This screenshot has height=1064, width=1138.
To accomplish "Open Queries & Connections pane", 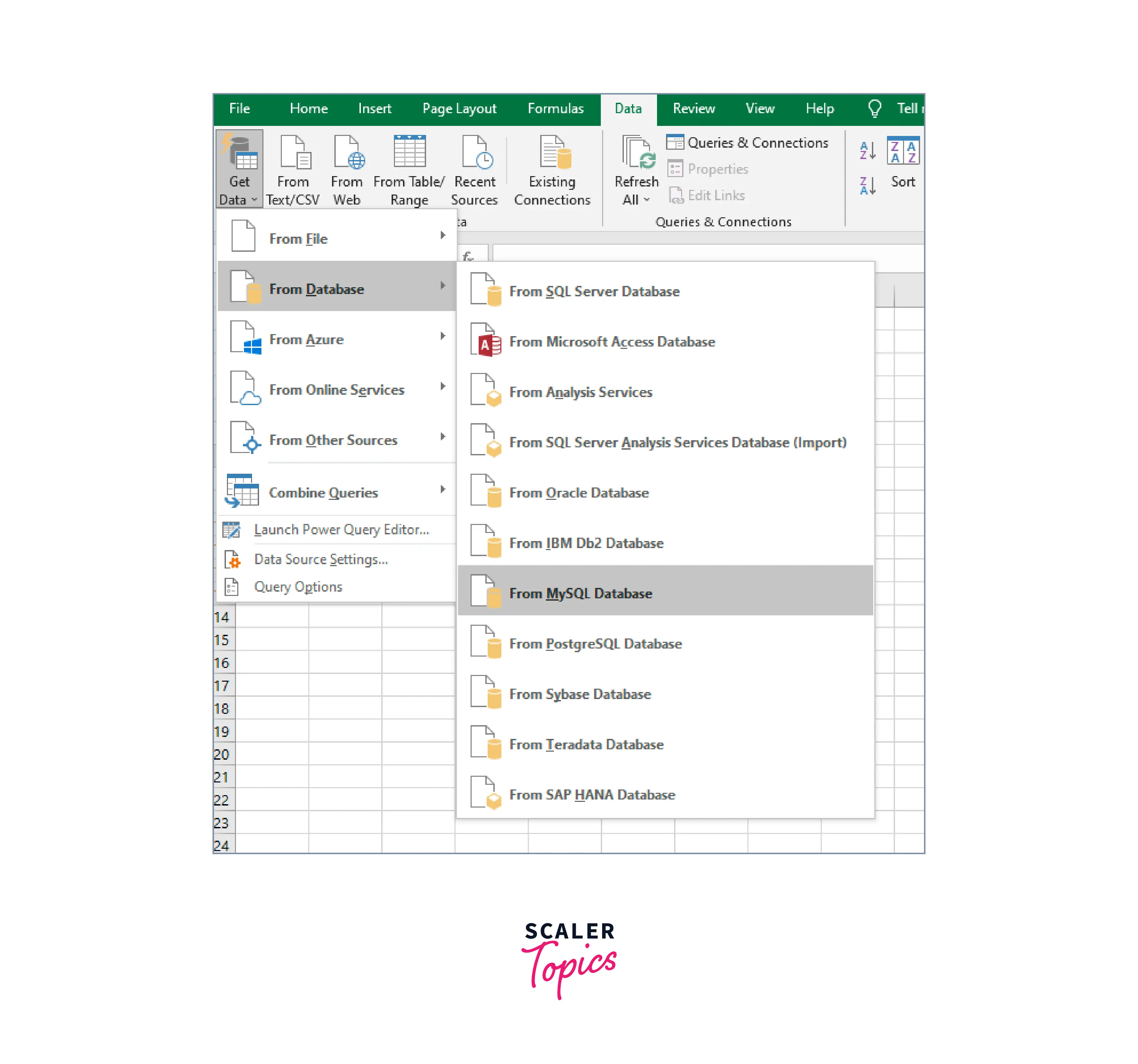I will tap(748, 143).
